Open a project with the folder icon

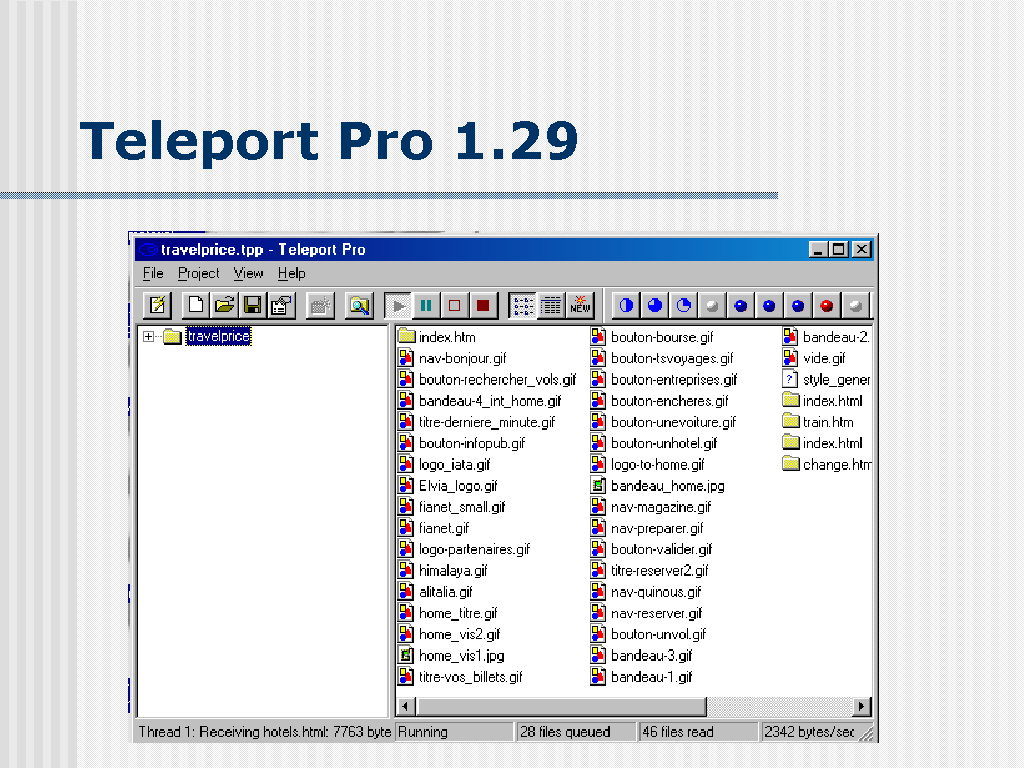tap(225, 305)
